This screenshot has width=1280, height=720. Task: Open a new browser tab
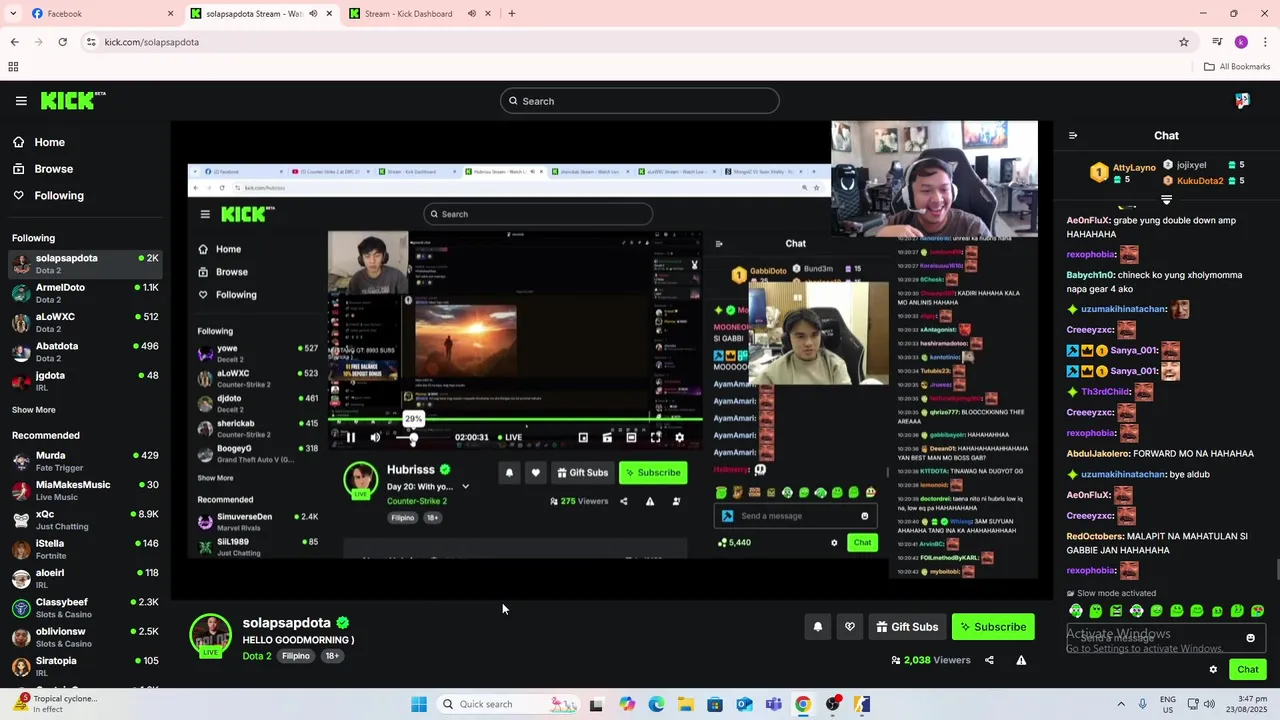click(511, 14)
